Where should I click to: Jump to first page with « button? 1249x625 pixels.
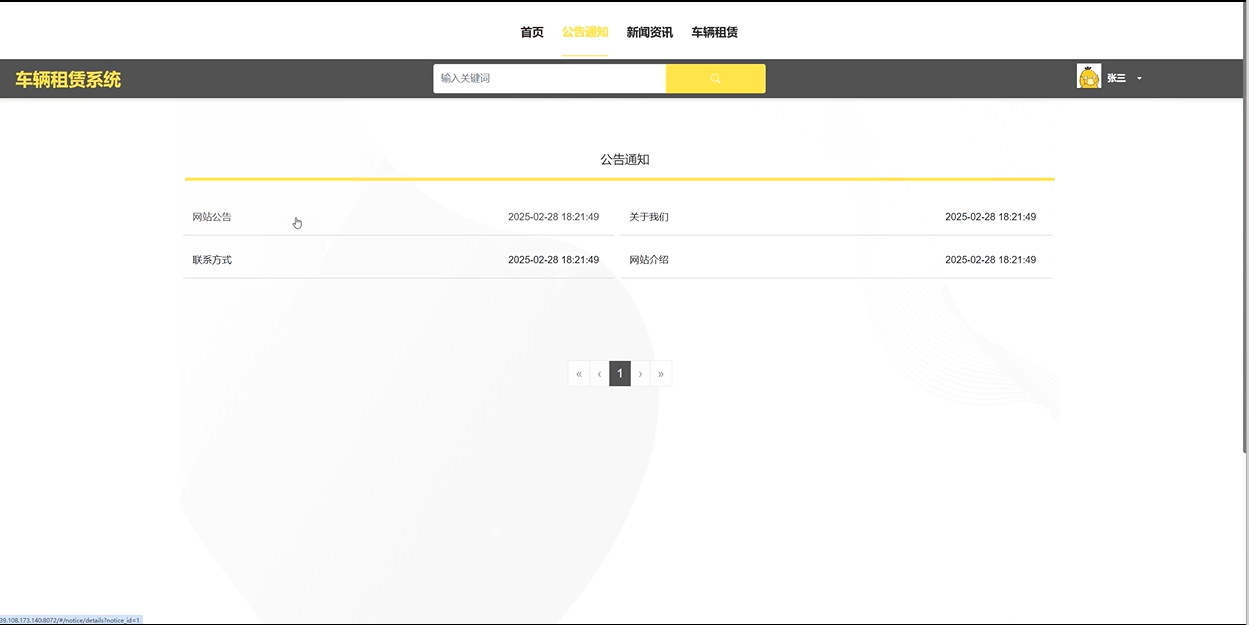579,374
